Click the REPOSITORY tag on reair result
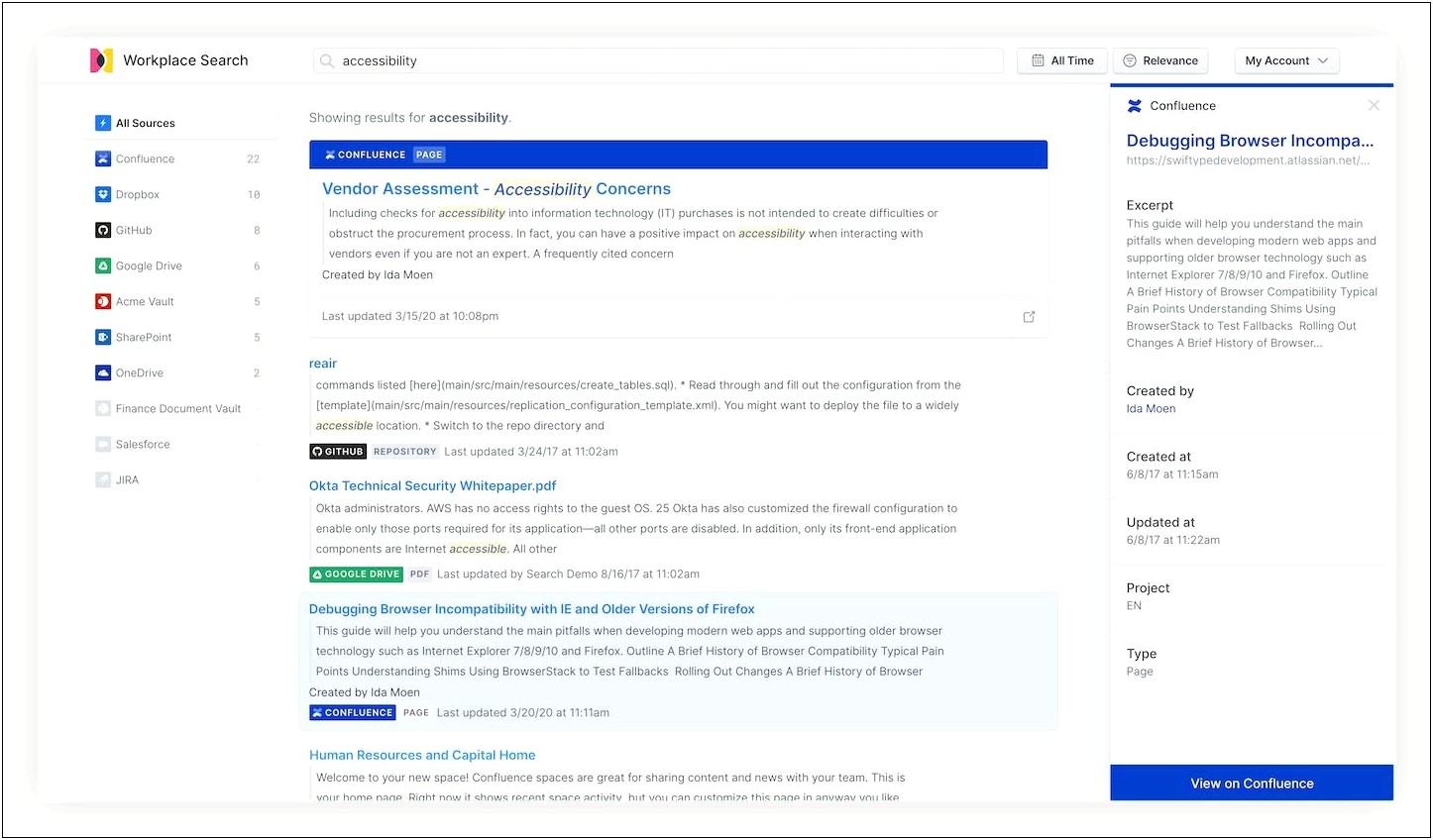1433x840 pixels. click(405, 452)
